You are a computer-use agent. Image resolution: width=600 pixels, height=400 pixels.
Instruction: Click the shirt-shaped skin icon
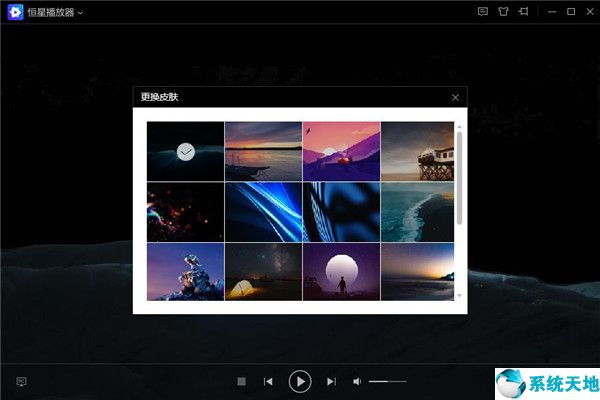point(503,12)
